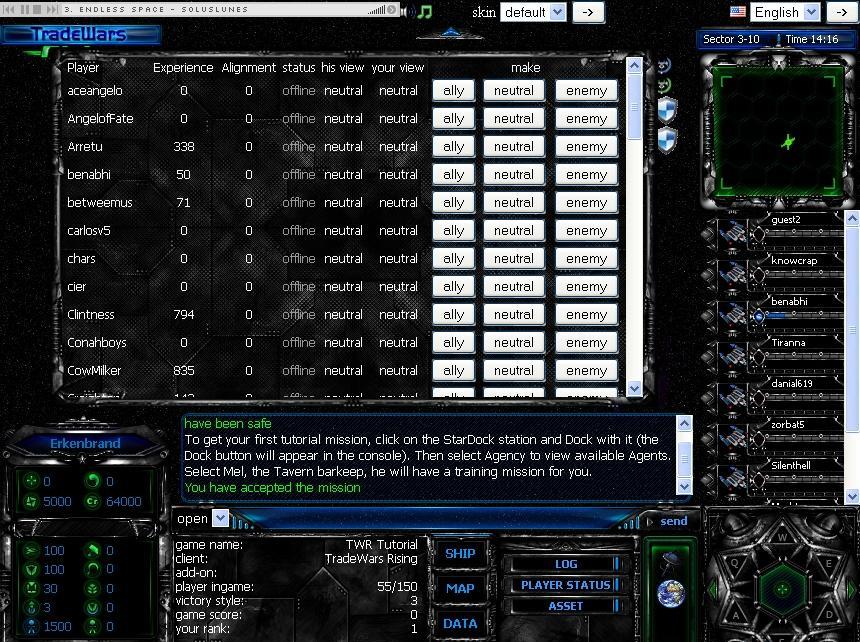Click the Earth planet icon

(x=670, y=593)
